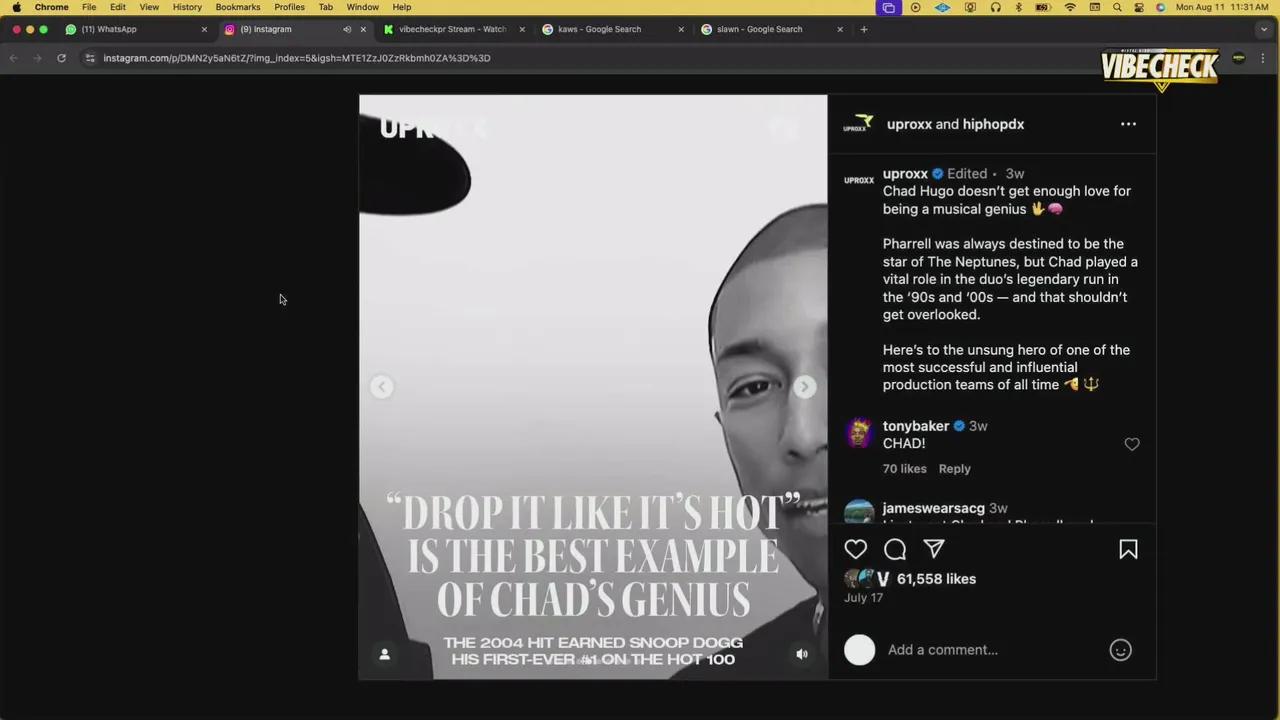Close the Instagram tab

click(363, 29)
